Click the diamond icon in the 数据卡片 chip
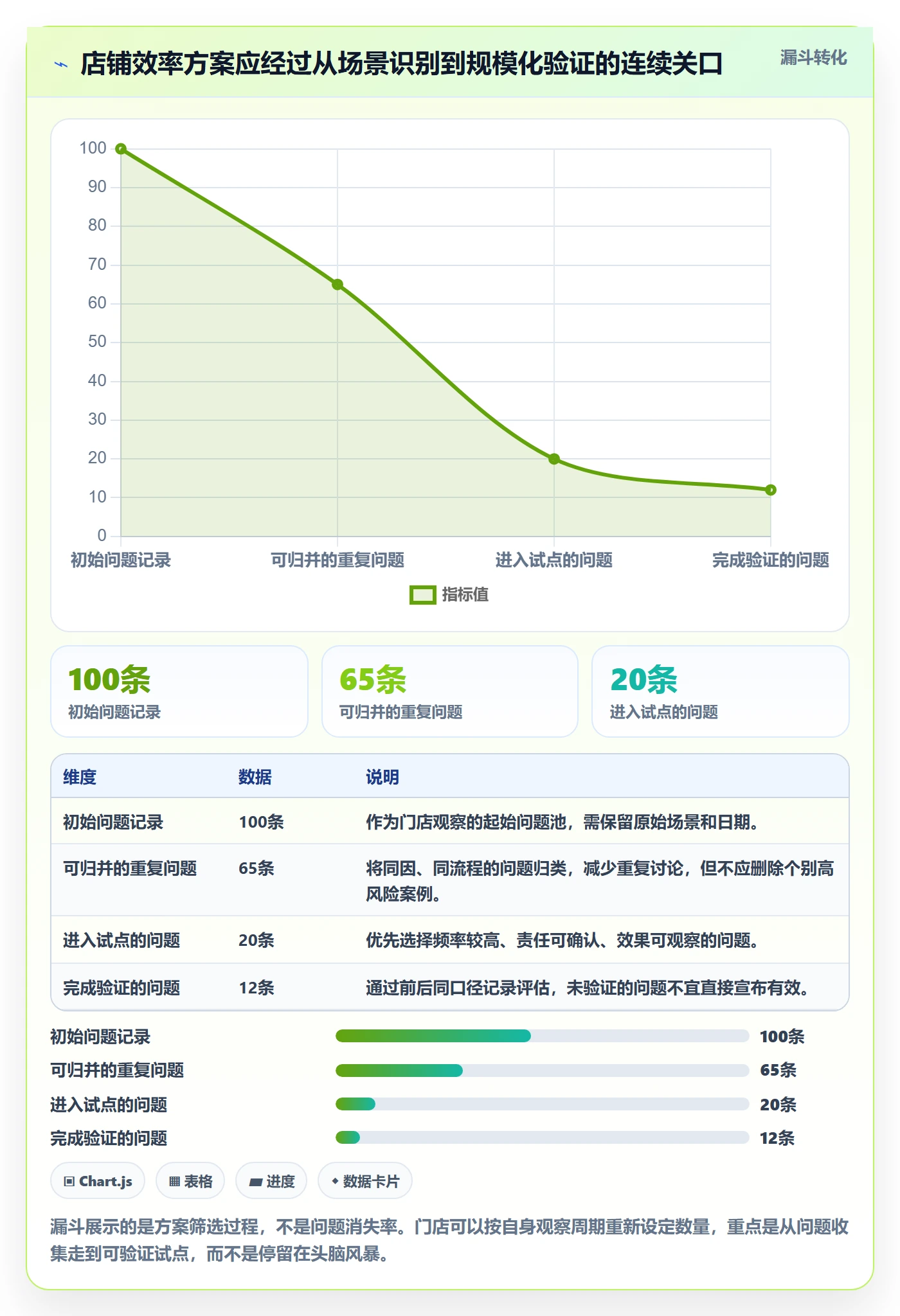This screenshot has width=900, height=1316. point(335,1181)
